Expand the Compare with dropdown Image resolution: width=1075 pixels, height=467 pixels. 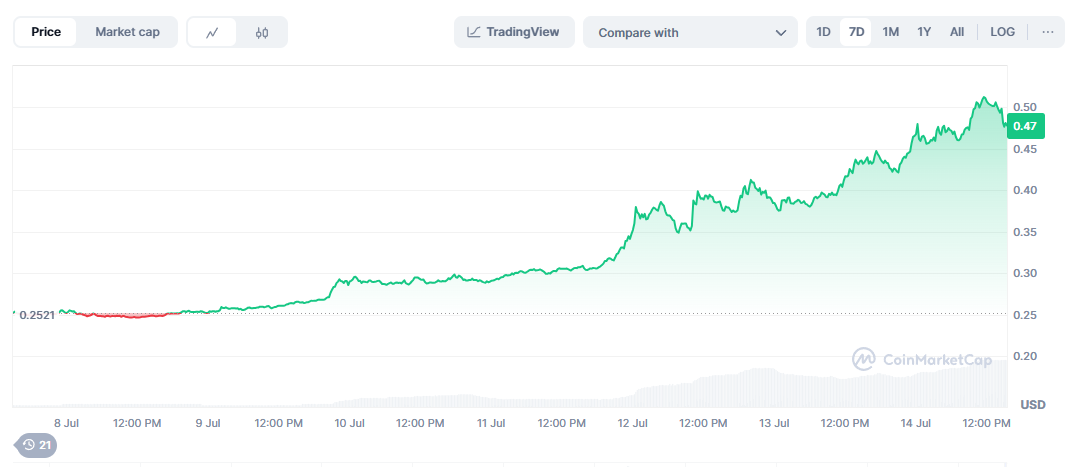coord(690,32)
